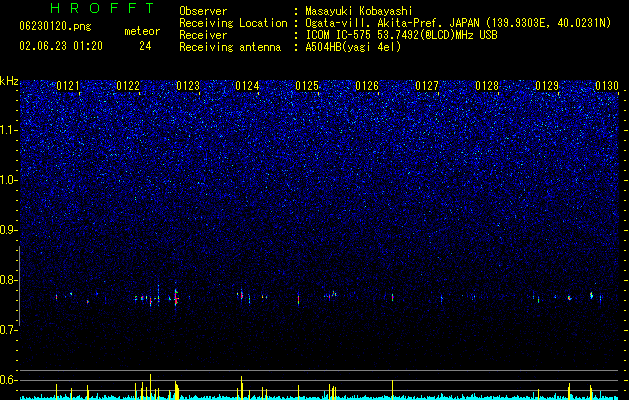Click the 0129 time marker
629x400 pixels.
[x=547, y=86]
